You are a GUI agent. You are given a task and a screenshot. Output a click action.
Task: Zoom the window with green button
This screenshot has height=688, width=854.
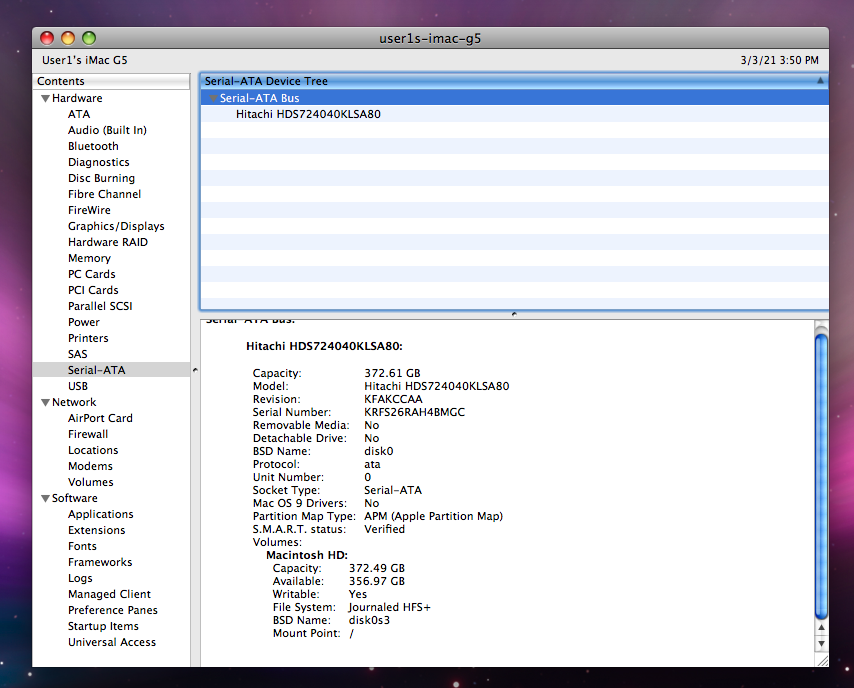coord(89,38)
